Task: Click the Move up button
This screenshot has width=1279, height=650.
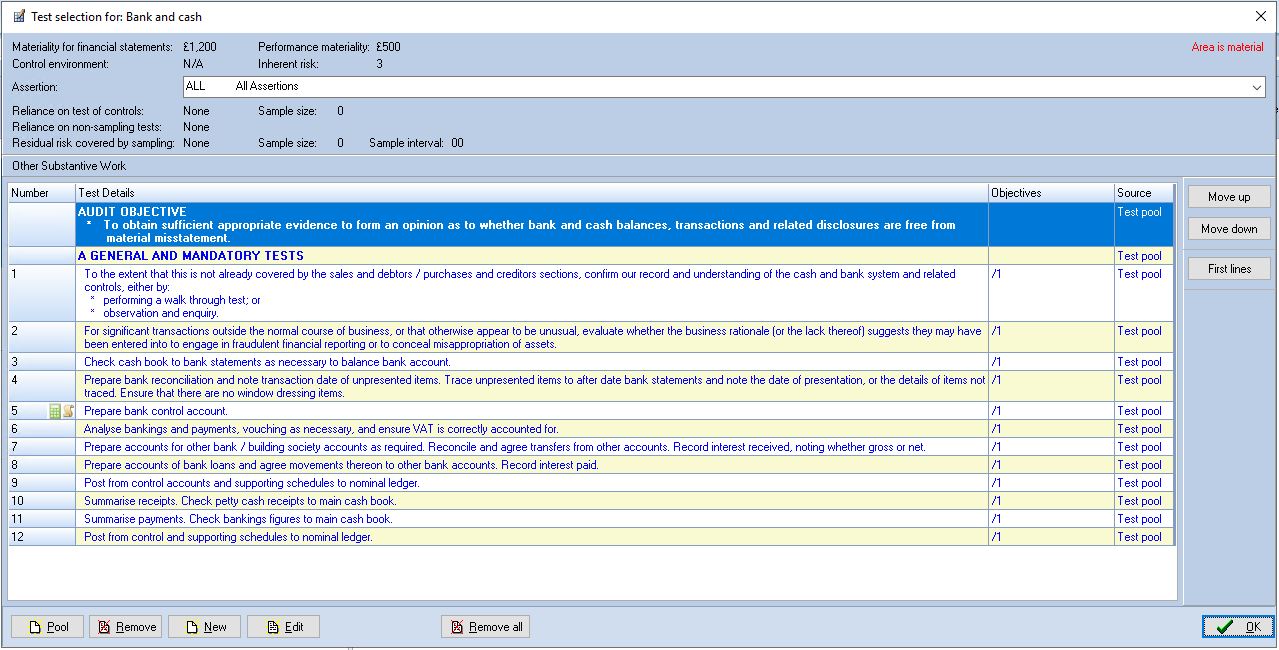Action: point(1229,197)
